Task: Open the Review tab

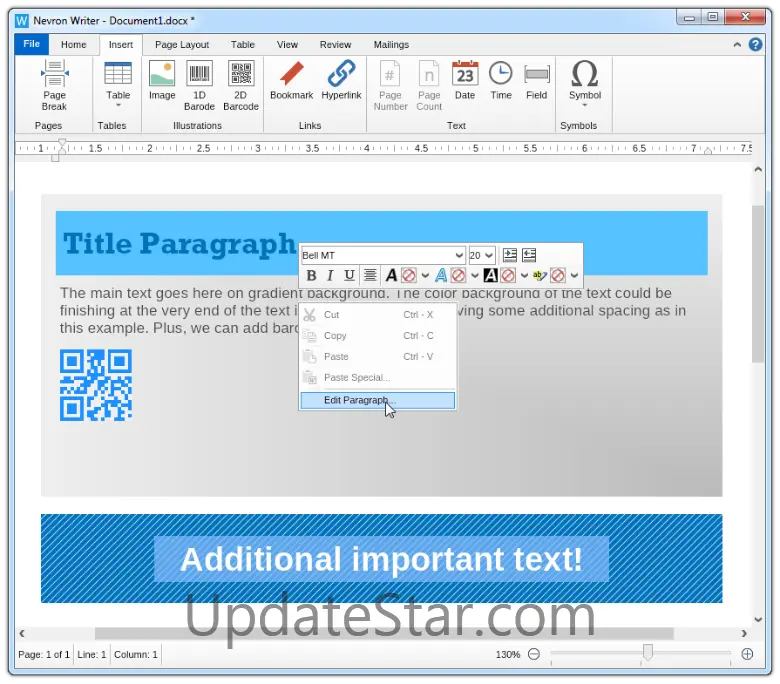Action: 335,45
